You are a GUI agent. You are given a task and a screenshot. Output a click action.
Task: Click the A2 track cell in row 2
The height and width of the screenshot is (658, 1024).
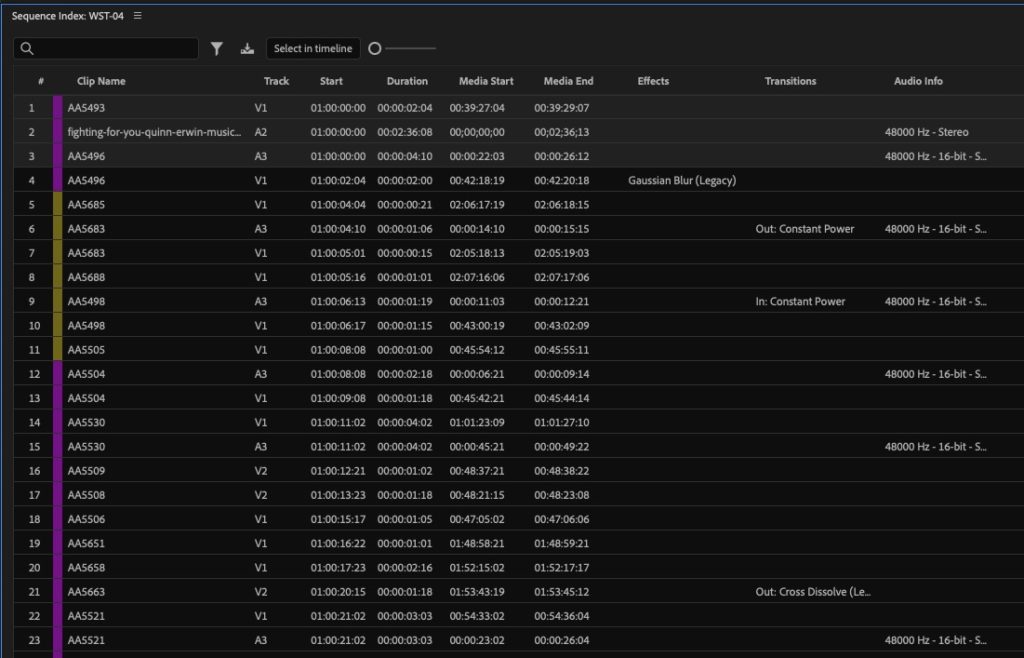point(261,132)
